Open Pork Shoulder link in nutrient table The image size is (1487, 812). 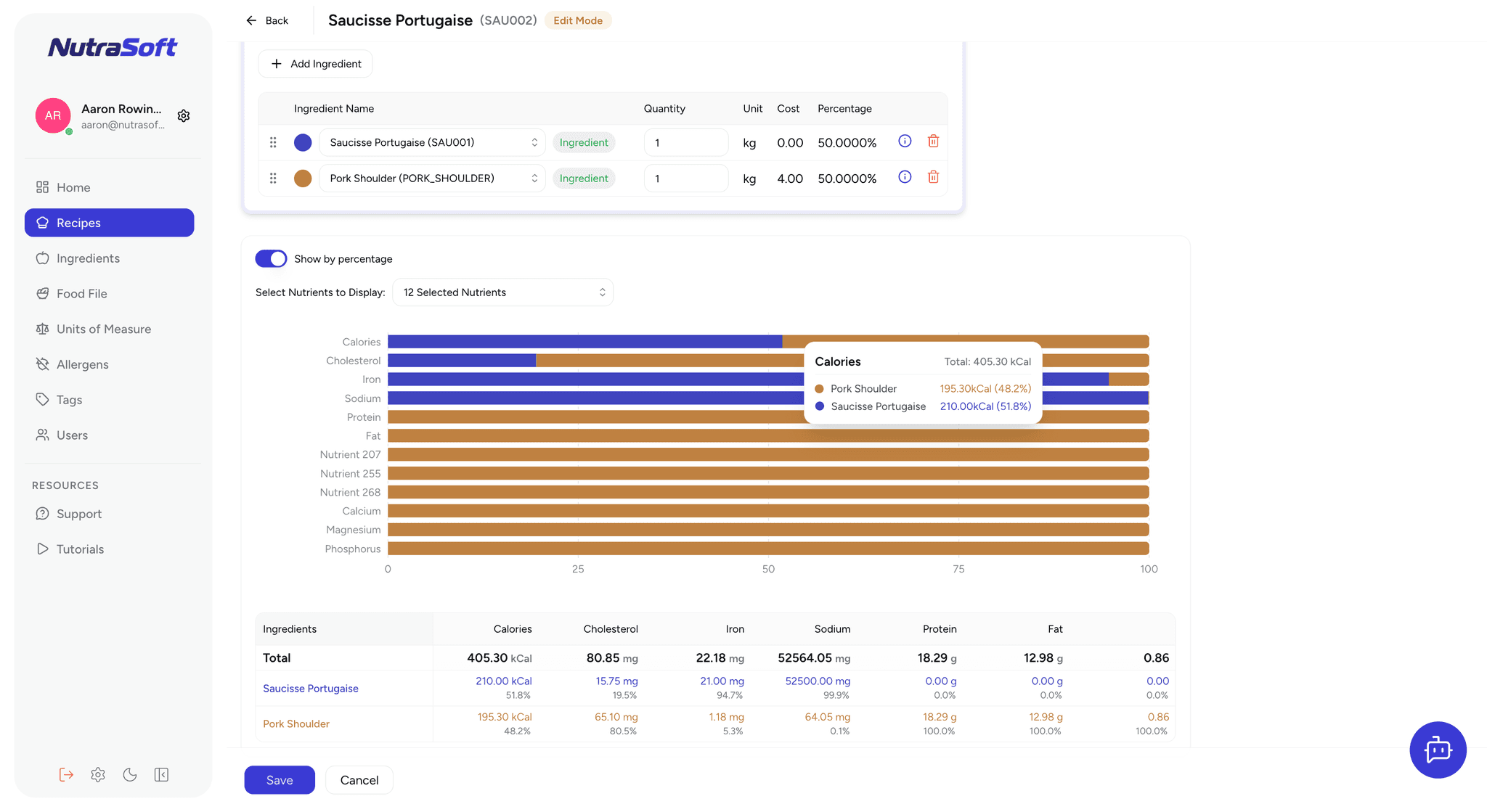(x=296, y=723)
